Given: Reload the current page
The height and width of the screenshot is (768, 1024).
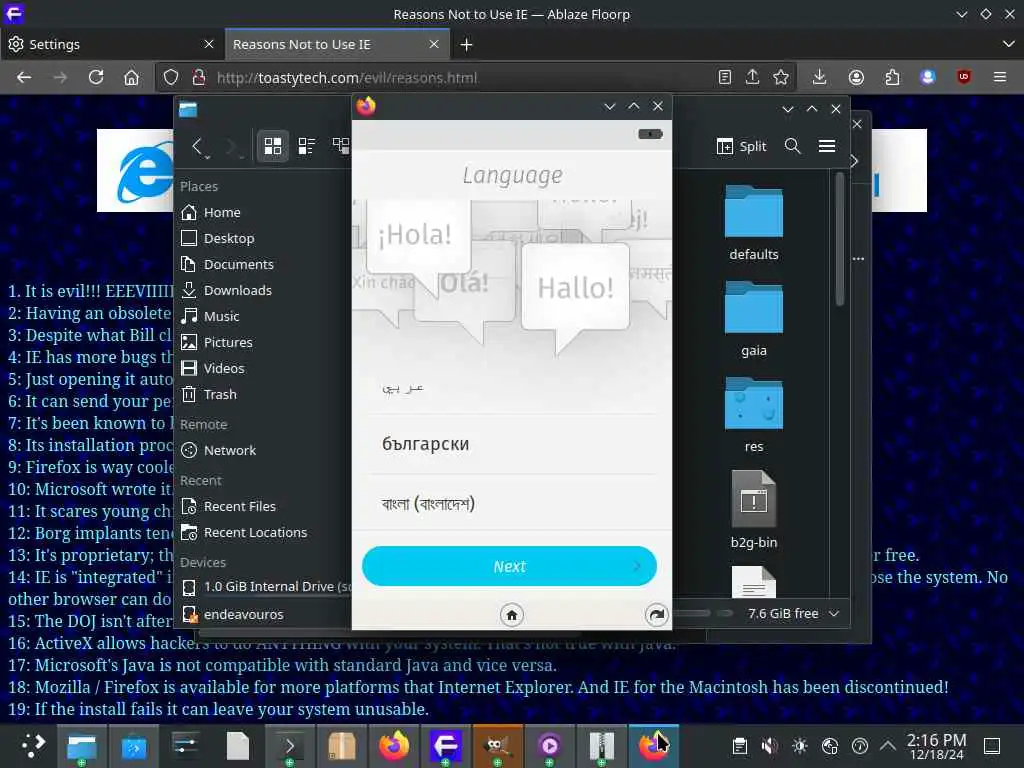Looking at the screenshot, I should [96, 78].
